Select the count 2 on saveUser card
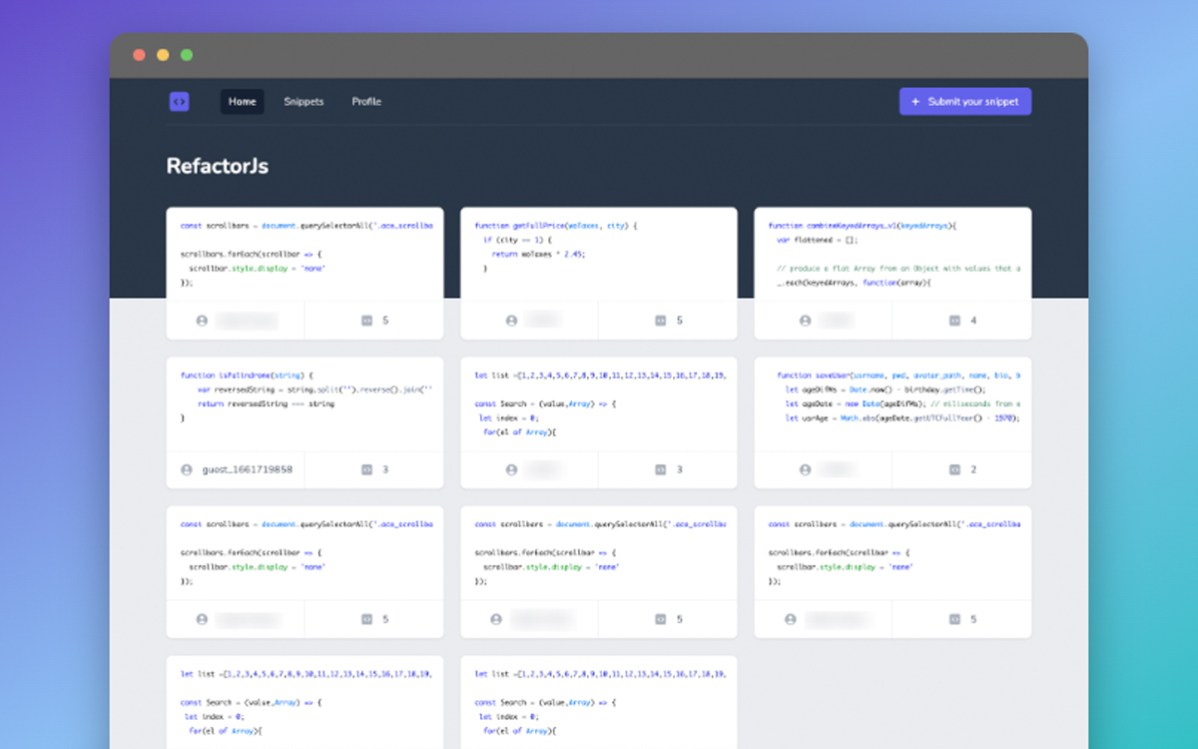Screen dimensions: 1198x749 [x=973, y=469]
